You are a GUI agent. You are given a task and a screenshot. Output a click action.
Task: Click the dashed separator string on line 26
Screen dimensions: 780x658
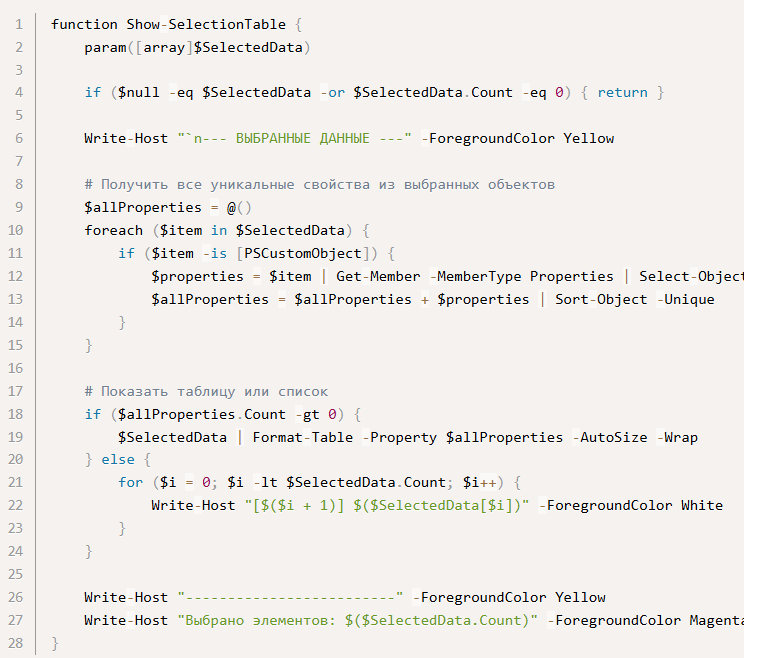point(290,598)
